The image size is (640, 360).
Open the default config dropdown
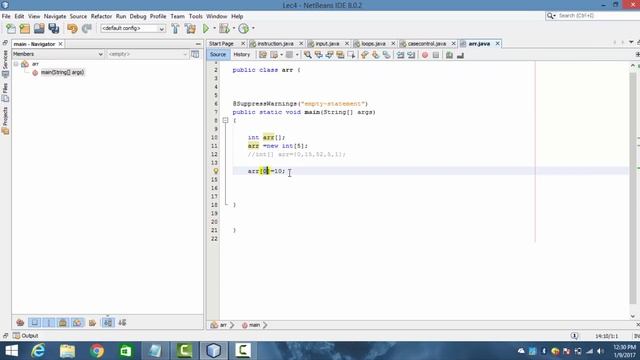(x=133, y=29)
